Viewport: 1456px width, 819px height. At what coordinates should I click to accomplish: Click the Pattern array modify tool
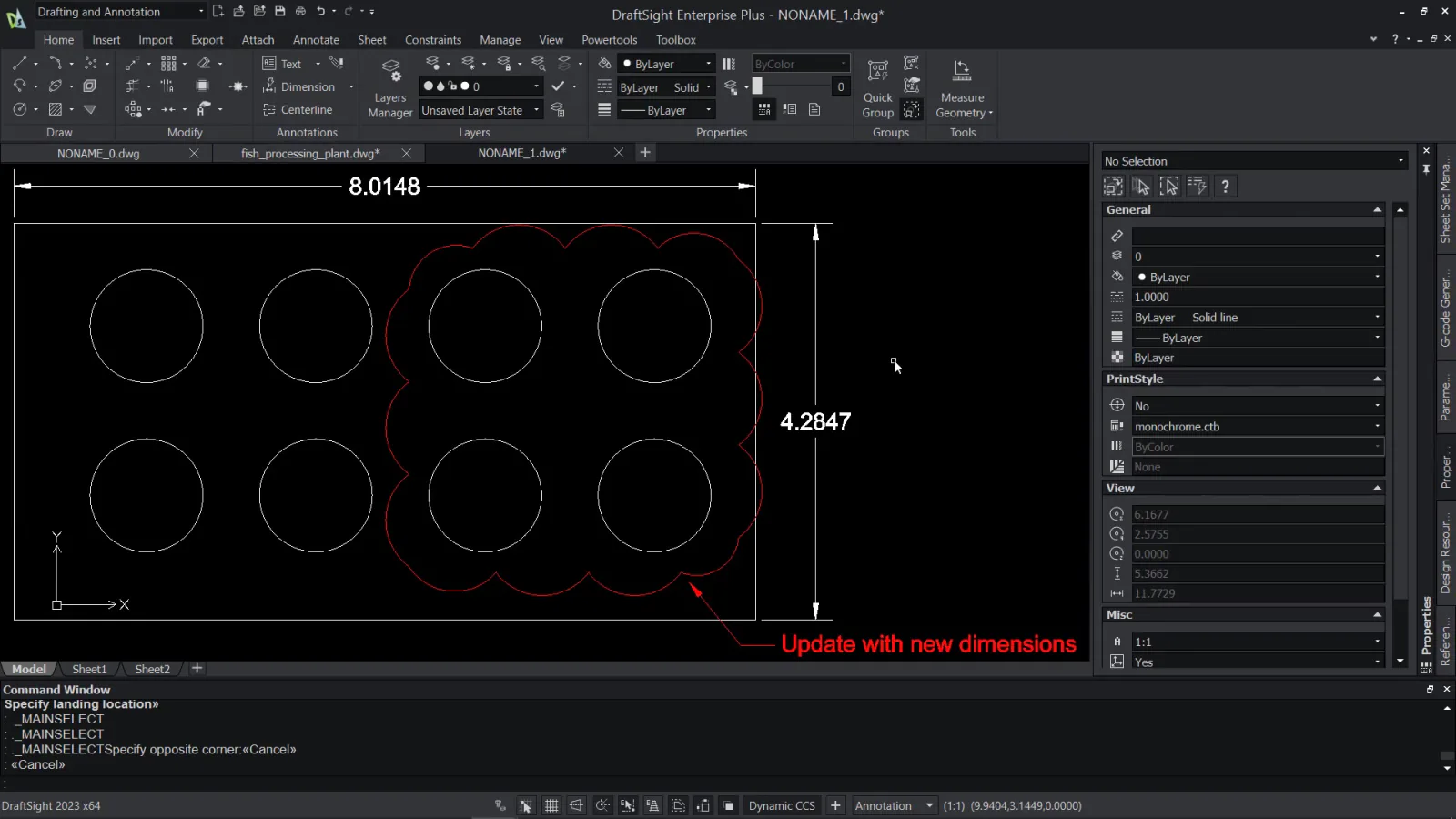(x=168, y=63)
